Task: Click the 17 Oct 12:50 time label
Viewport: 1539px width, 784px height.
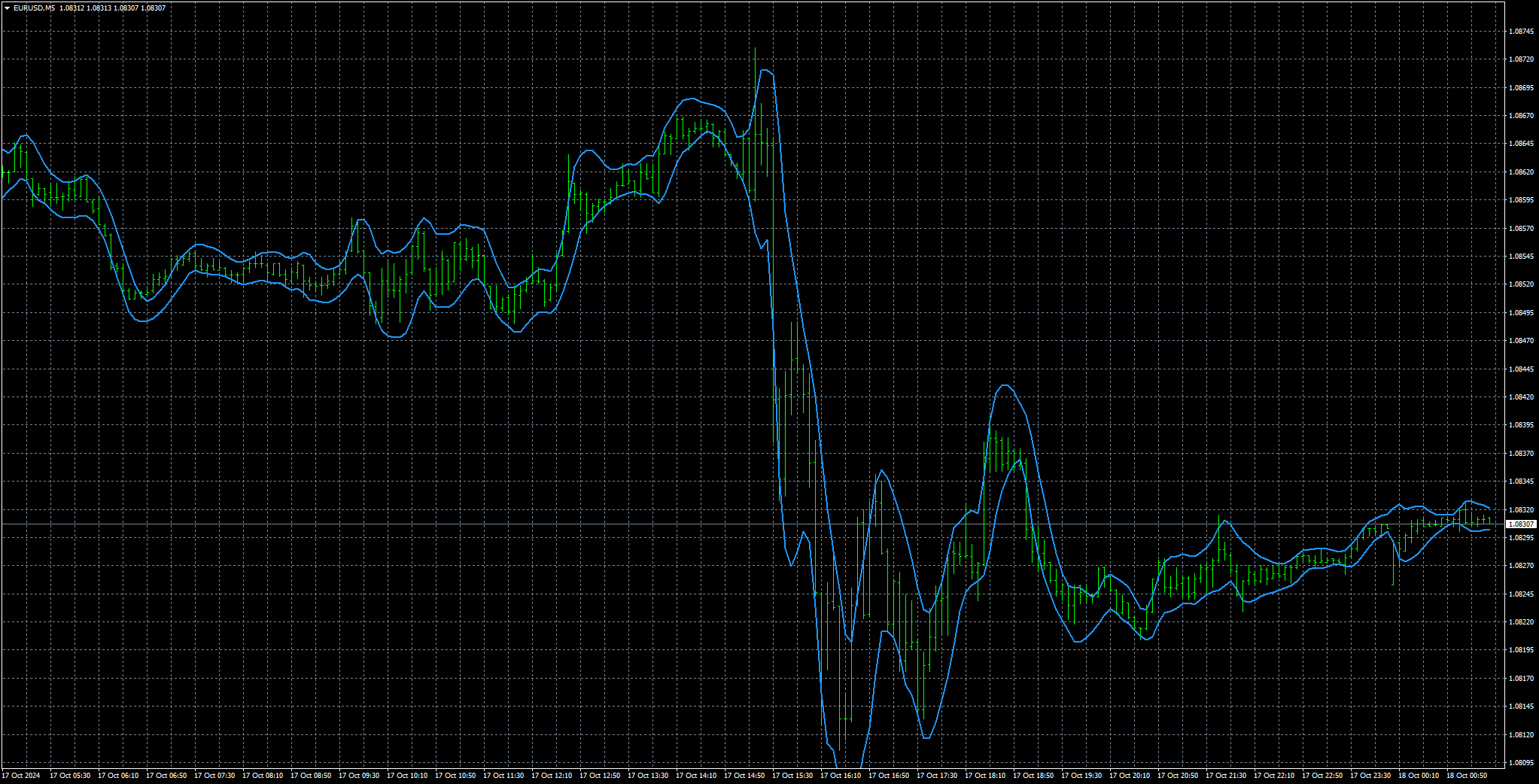Action: [600, 776]
